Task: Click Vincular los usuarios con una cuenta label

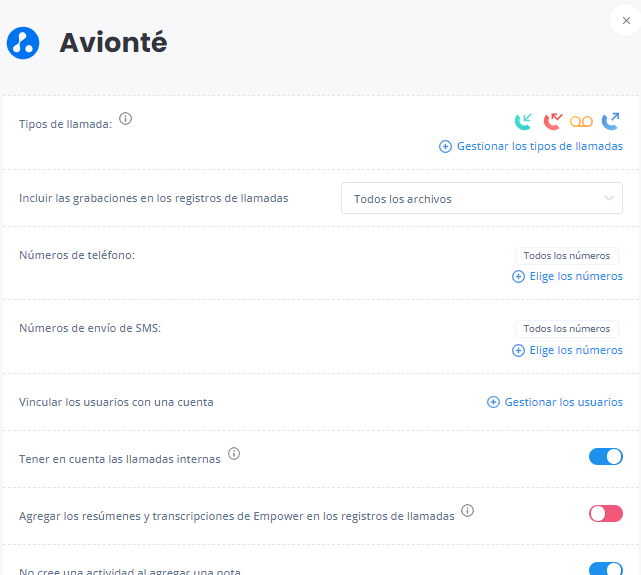Action: [x=116, y=402]
